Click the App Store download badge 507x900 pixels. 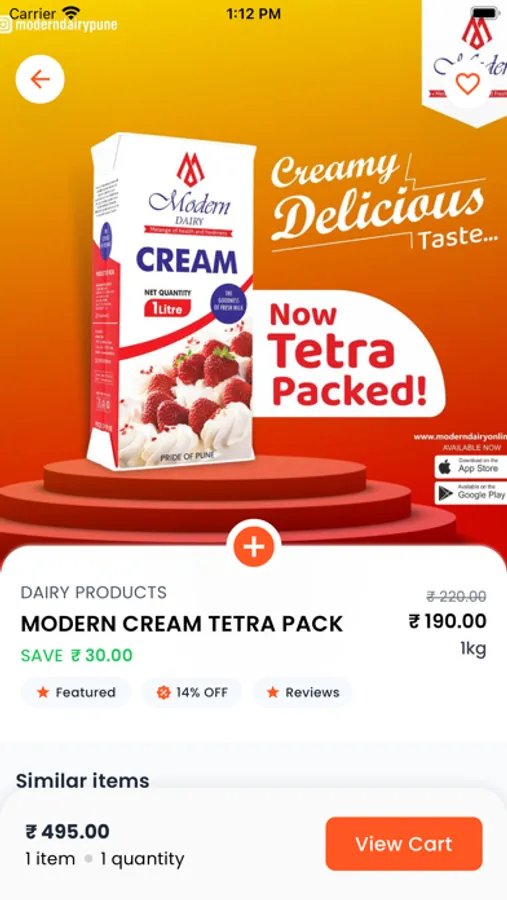click(x=471, y=466)
